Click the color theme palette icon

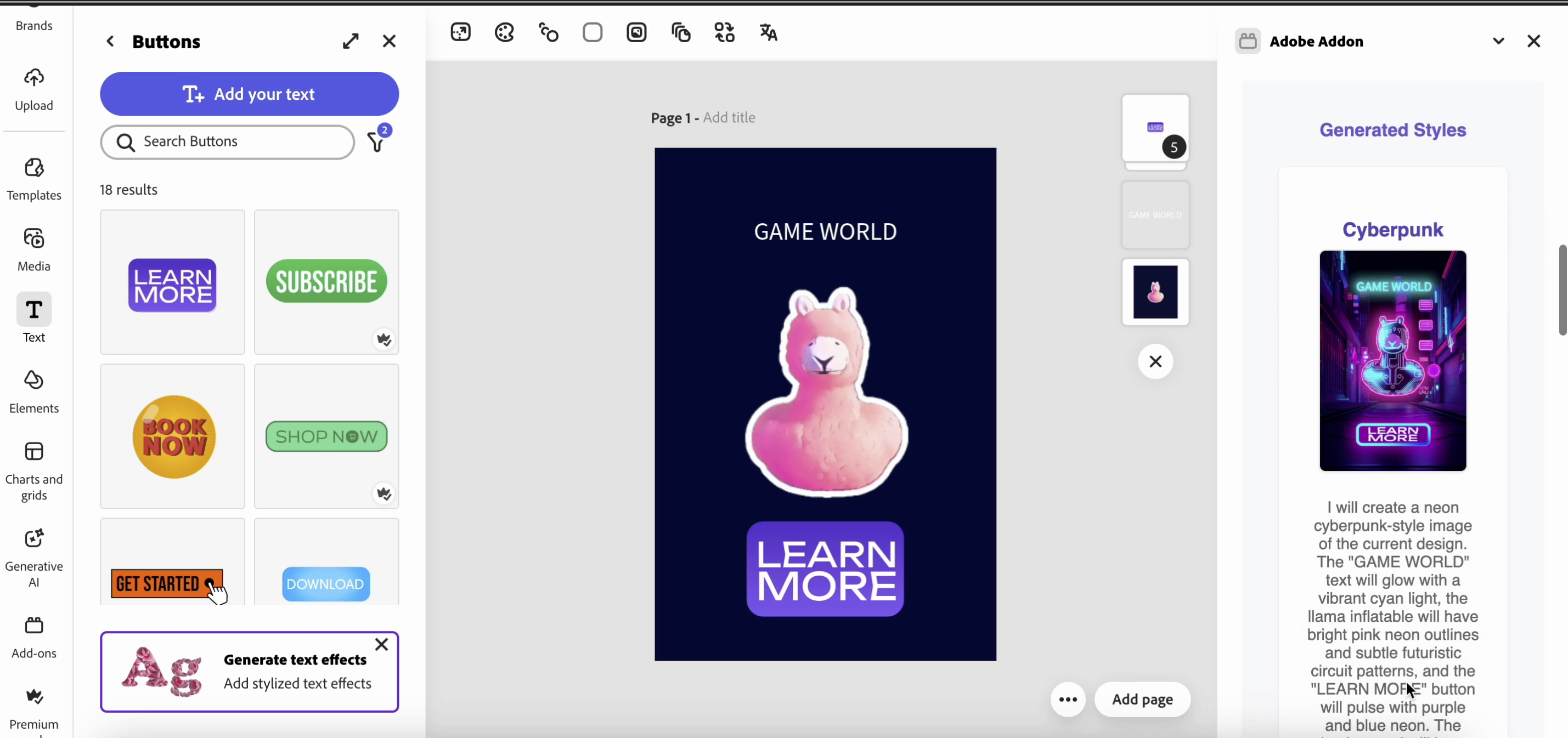(x=505, y=32)
